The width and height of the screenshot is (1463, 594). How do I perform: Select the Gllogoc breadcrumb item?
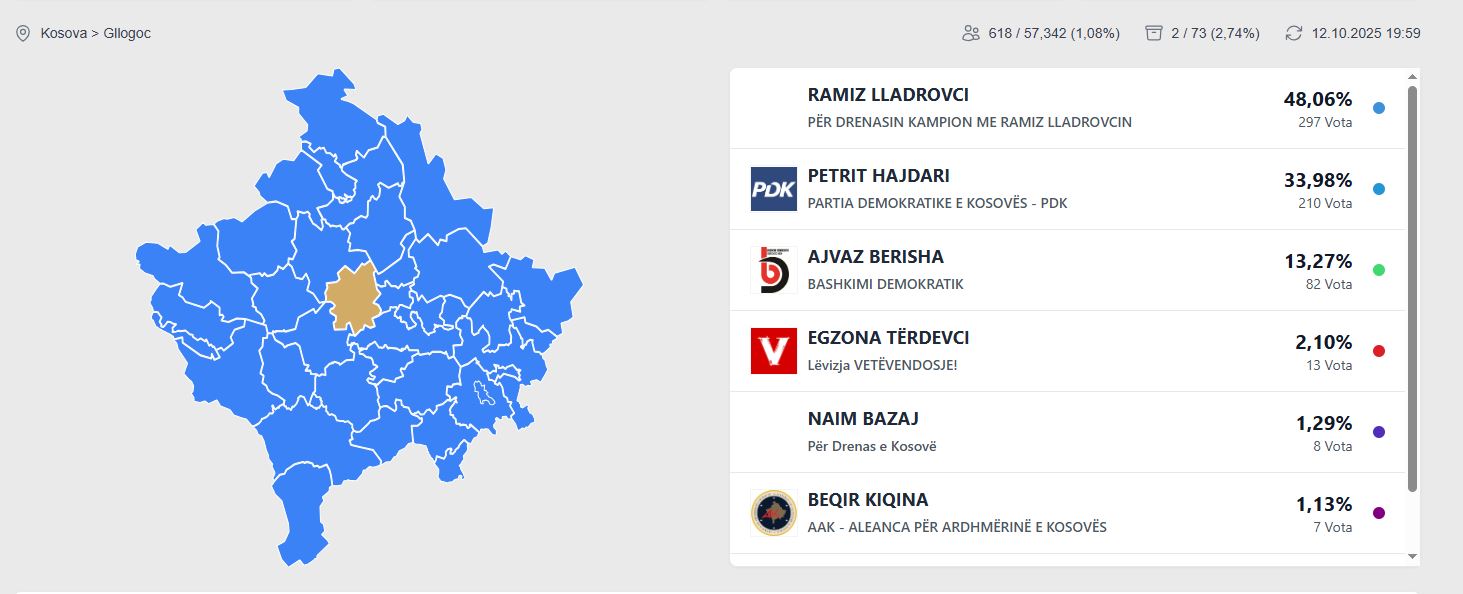tap(127, 33)
